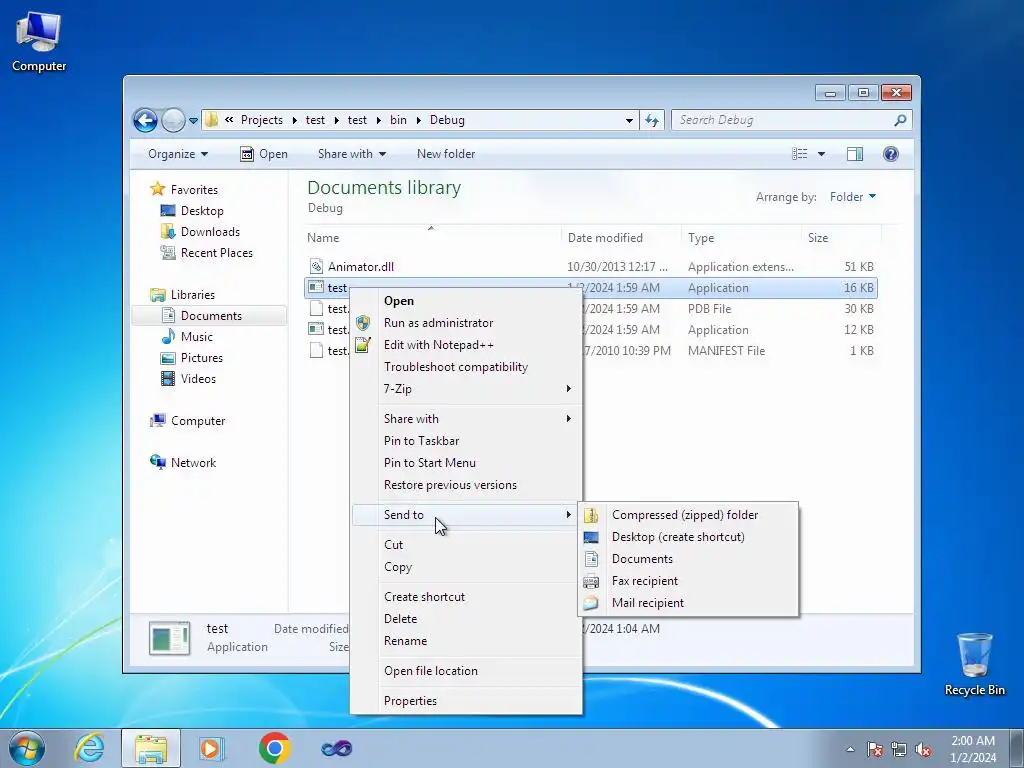Choose Delete in context menu
This screenshot has width=1024, height=768.
(466, 619)
